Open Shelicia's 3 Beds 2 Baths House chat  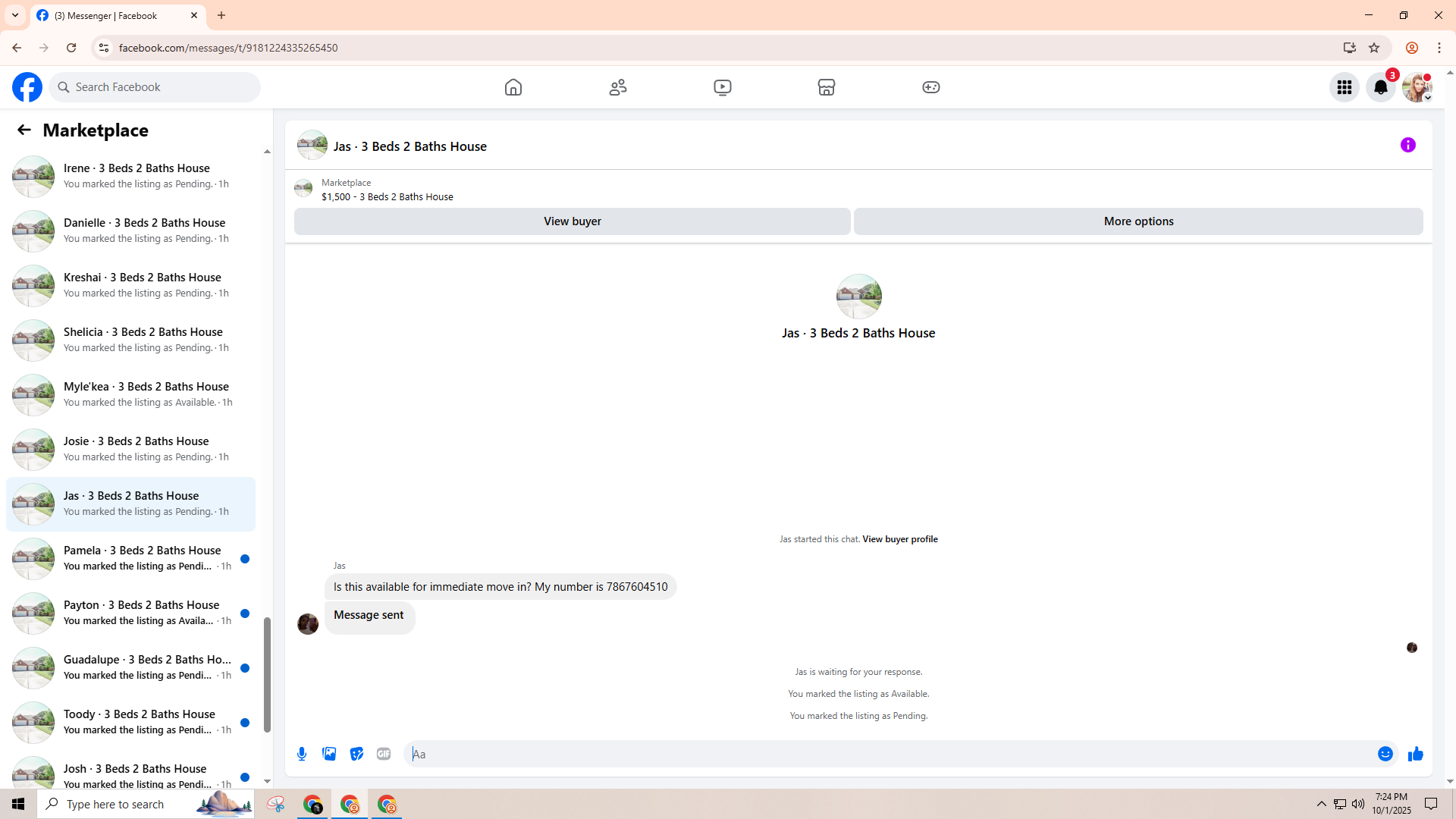(x=130, y=340)
